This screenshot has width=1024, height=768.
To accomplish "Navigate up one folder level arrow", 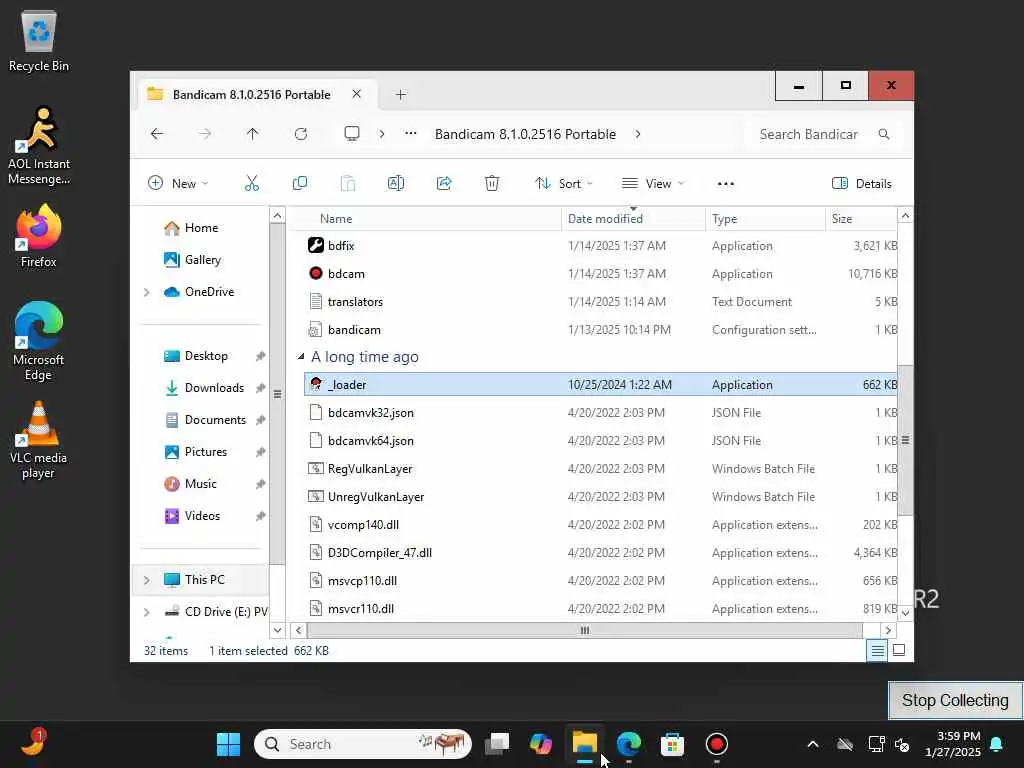I will [253, 134].
